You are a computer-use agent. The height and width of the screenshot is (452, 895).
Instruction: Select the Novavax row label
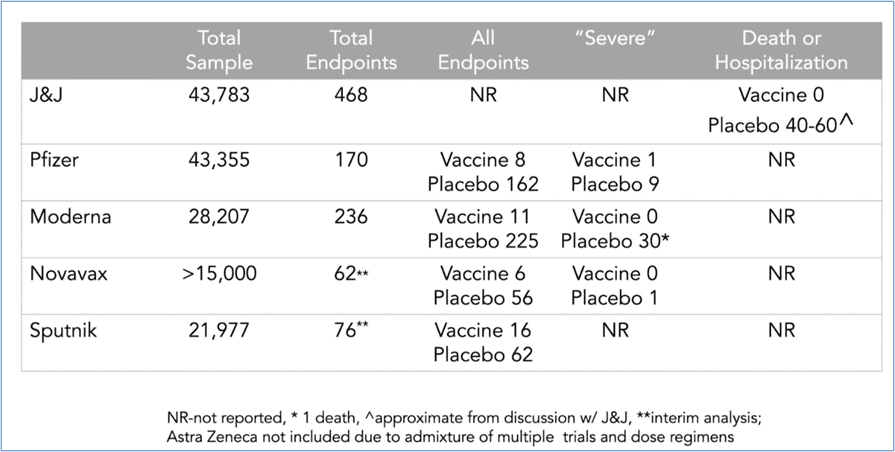pyautogui.click(x=70, y=274)
